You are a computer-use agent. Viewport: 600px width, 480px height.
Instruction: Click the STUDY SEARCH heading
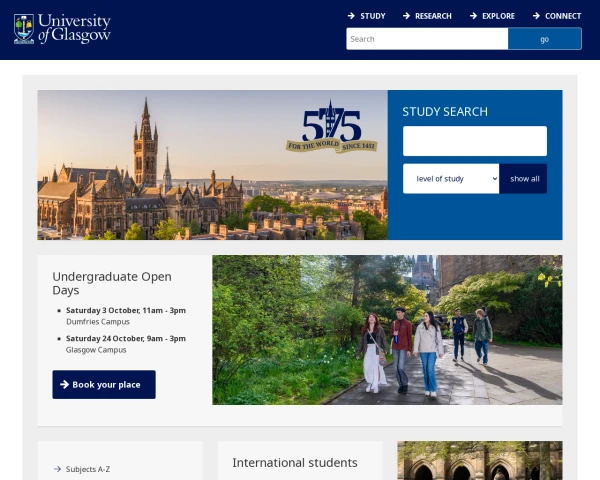tap(445, 111)
